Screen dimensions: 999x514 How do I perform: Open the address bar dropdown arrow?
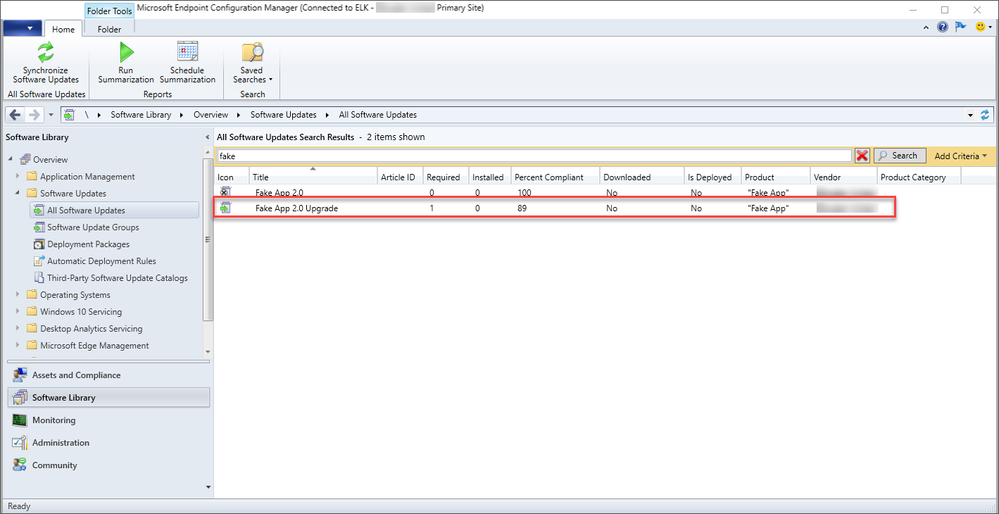[x=970, y=116]
